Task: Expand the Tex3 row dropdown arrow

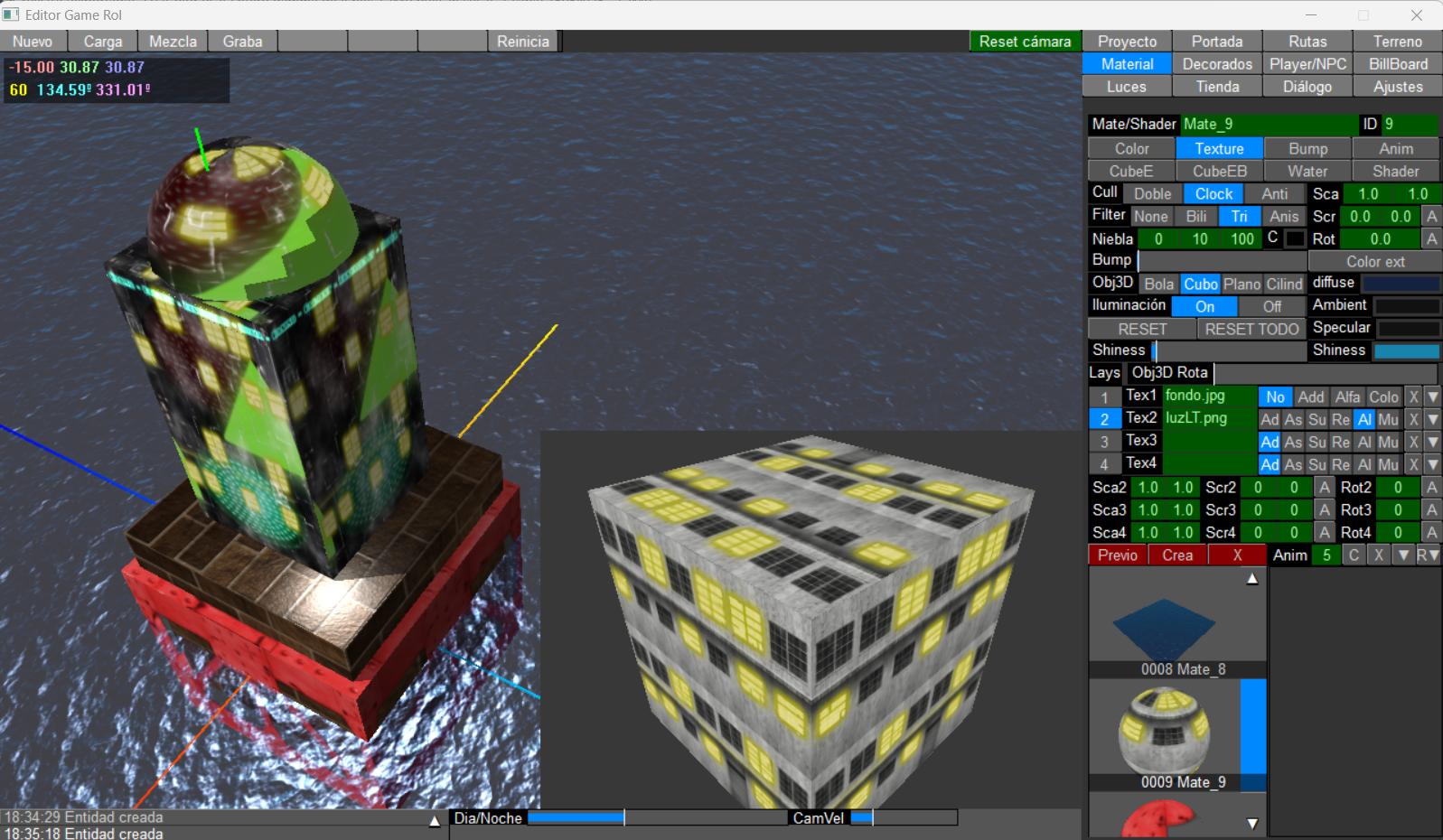Action: click(x=1433, y=443)
